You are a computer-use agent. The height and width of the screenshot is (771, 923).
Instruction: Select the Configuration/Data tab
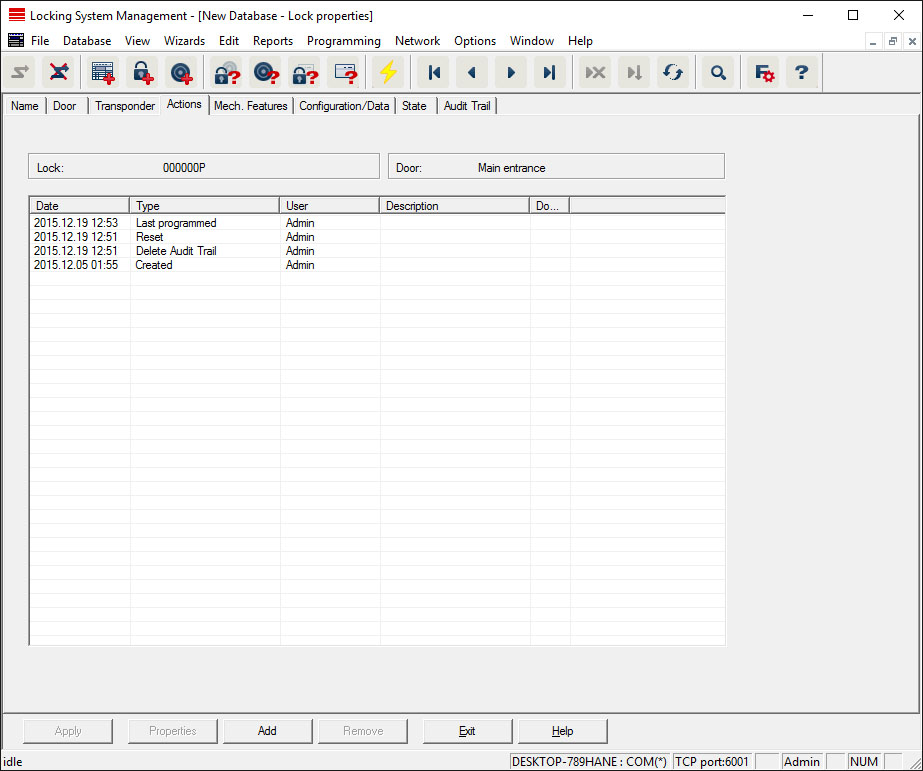pyautogui.click(x=344, y=106)
